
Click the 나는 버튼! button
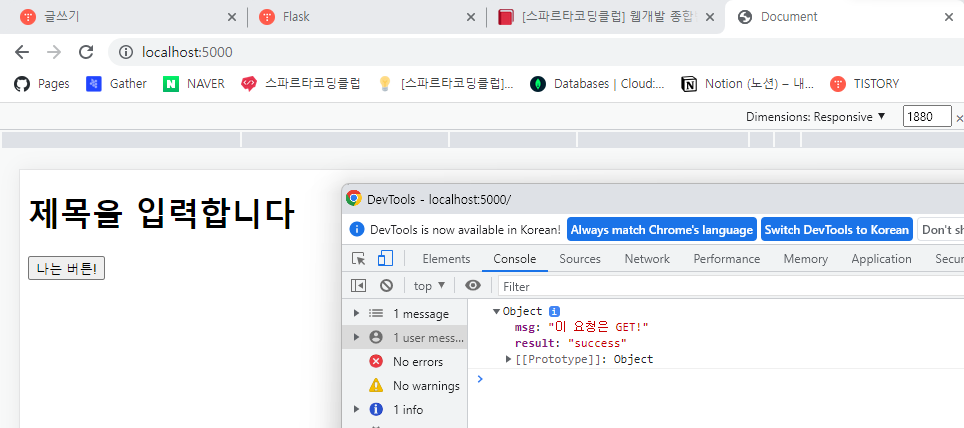pos(66,269)
